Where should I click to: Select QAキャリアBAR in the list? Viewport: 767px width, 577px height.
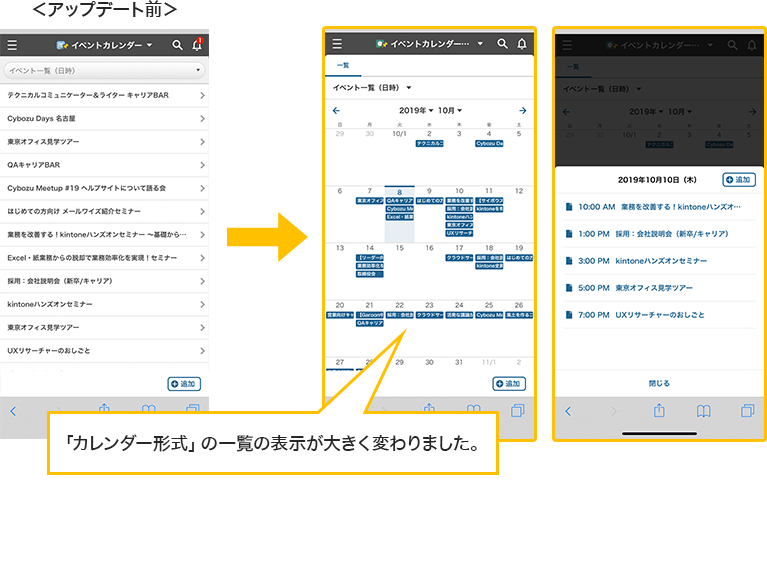[x=104, y=165]
